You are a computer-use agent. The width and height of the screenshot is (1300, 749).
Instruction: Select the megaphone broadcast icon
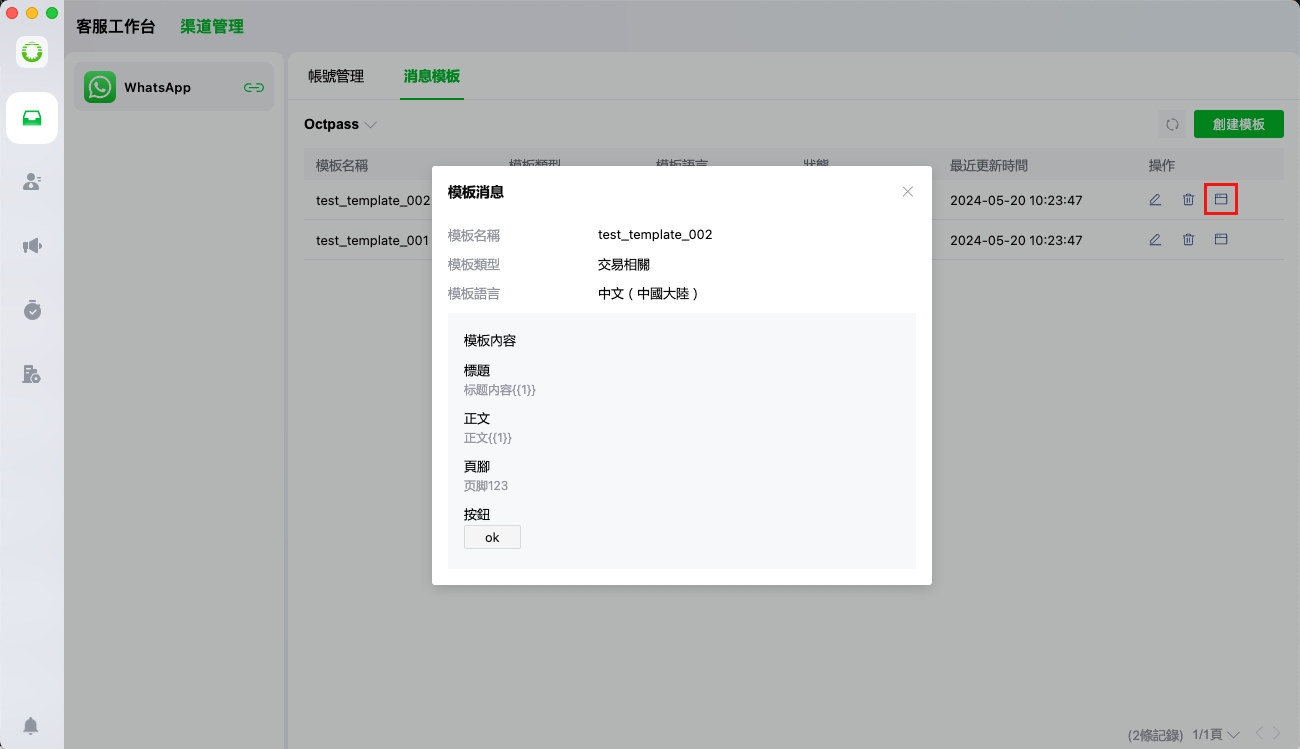[32, 246]
